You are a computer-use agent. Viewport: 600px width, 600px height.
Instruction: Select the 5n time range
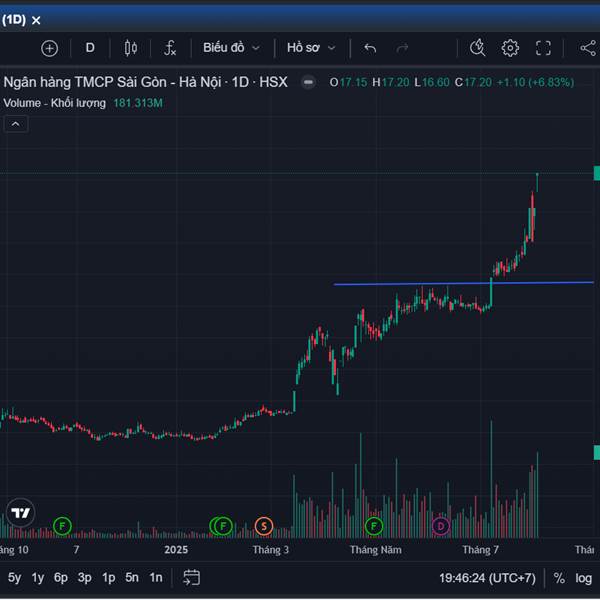[x=132, y=577]
